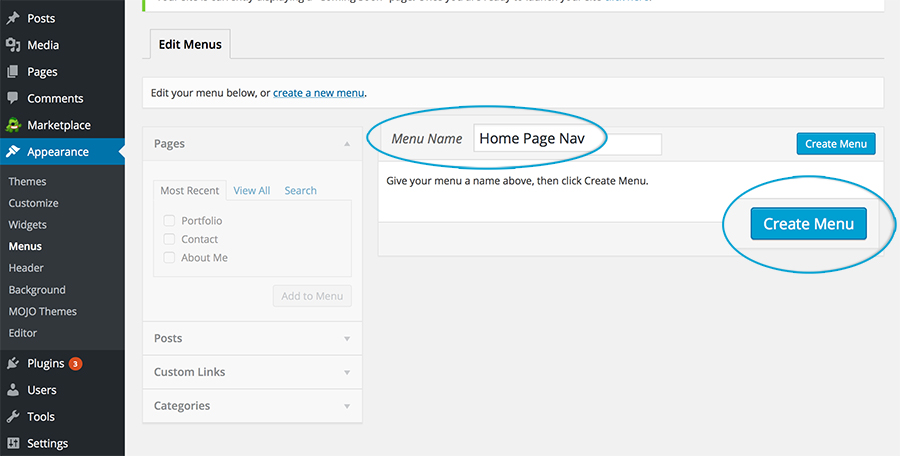Click the Contact page label
The width and height of the screenshot is (900, 456).
(x=200, y=239)
